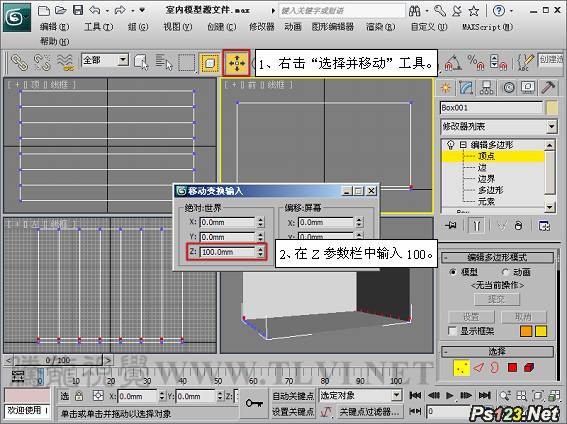Click the Select by Name icon
567x424 pixels.
164,63
